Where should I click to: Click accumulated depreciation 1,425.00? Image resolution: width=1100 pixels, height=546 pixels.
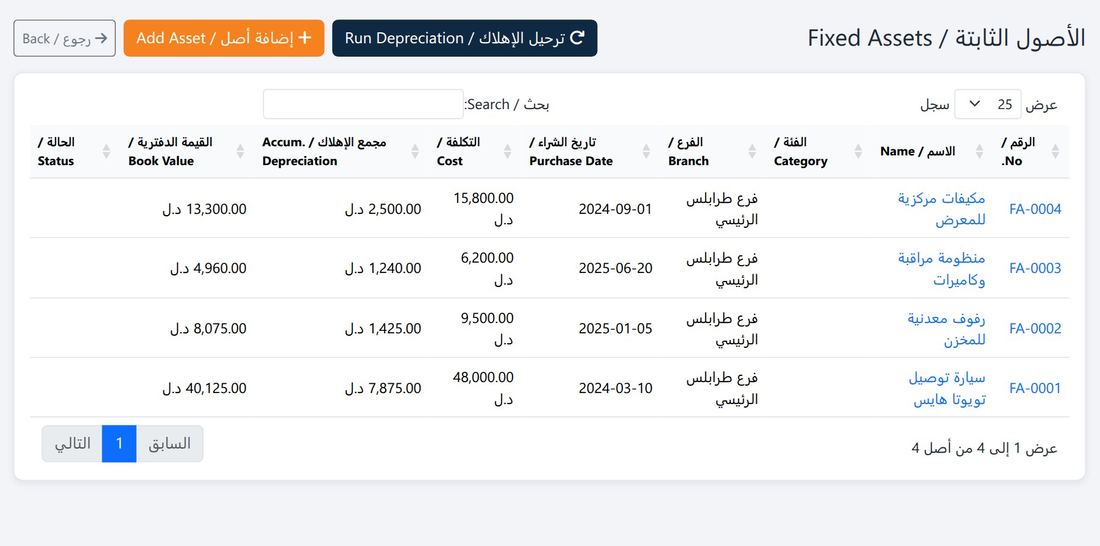point(395,328)
